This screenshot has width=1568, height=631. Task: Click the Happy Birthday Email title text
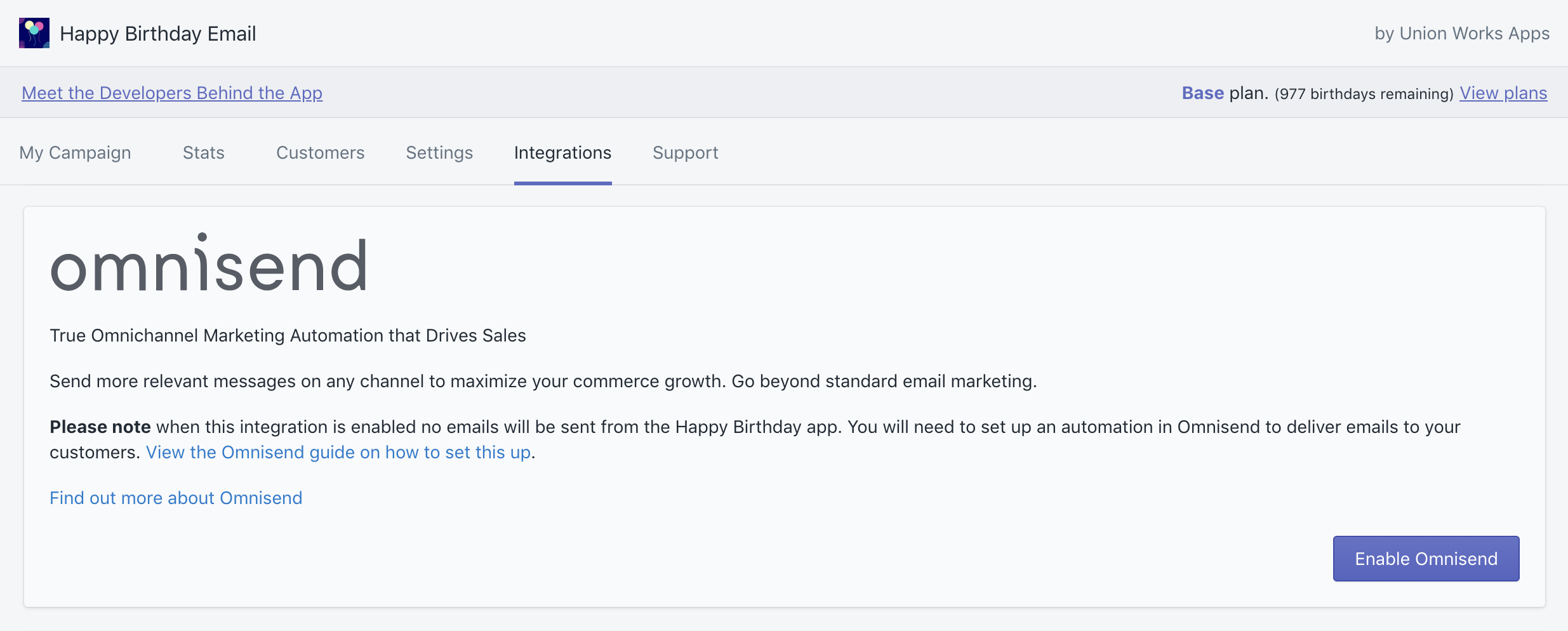click(157, 34)
